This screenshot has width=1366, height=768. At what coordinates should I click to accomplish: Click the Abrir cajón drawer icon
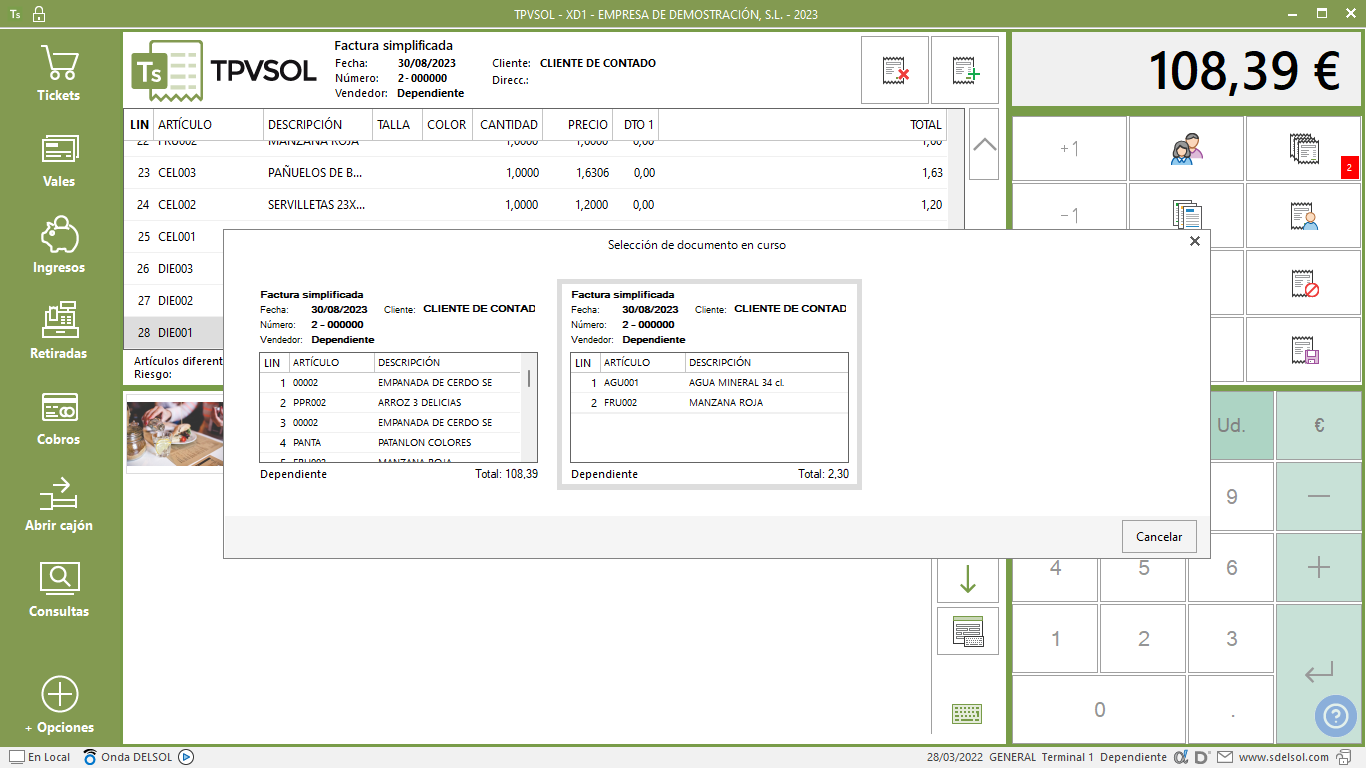(x=58, y=504)
